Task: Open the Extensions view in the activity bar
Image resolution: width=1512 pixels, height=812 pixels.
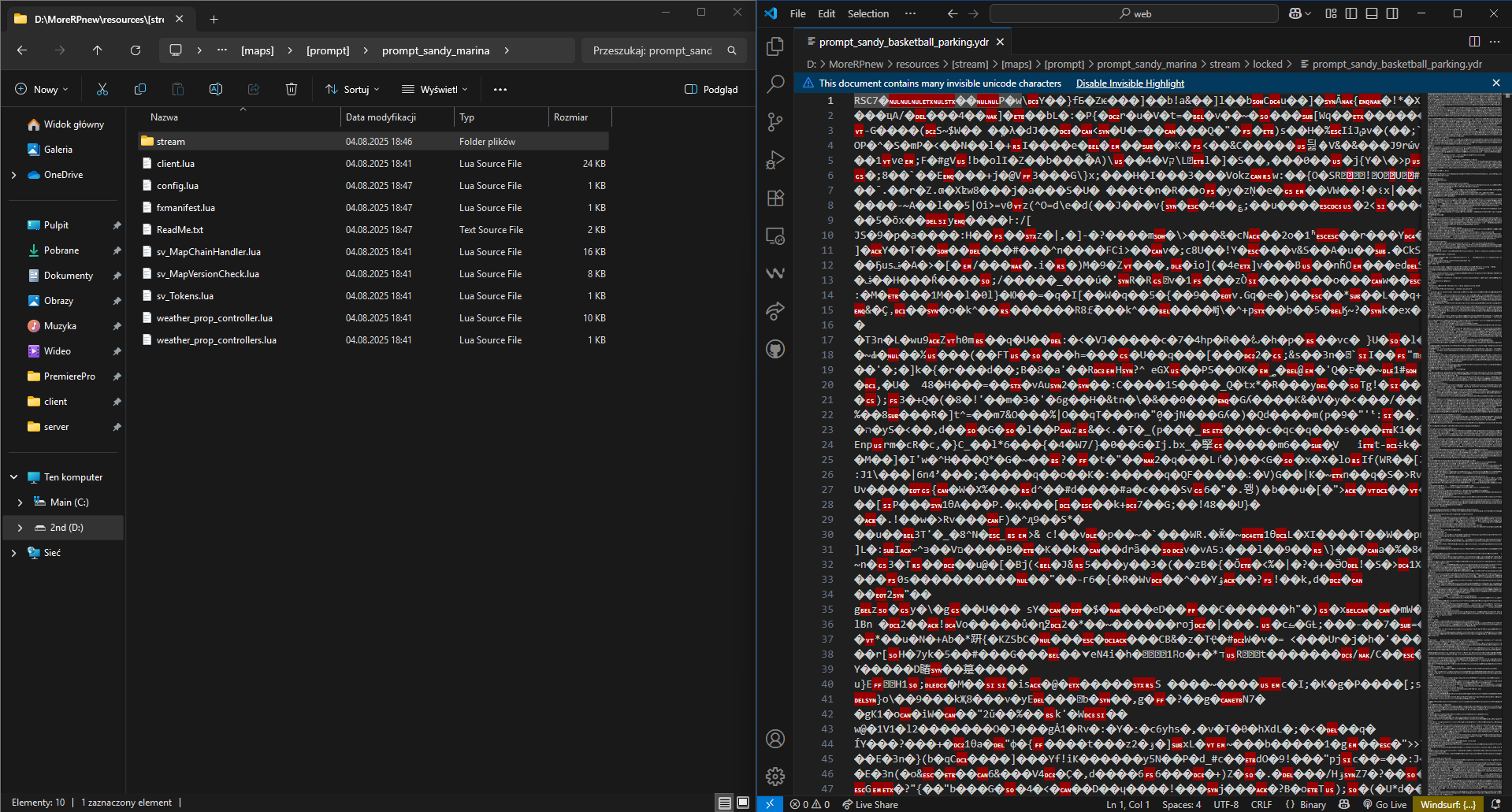Action: (x=775, y=198)
